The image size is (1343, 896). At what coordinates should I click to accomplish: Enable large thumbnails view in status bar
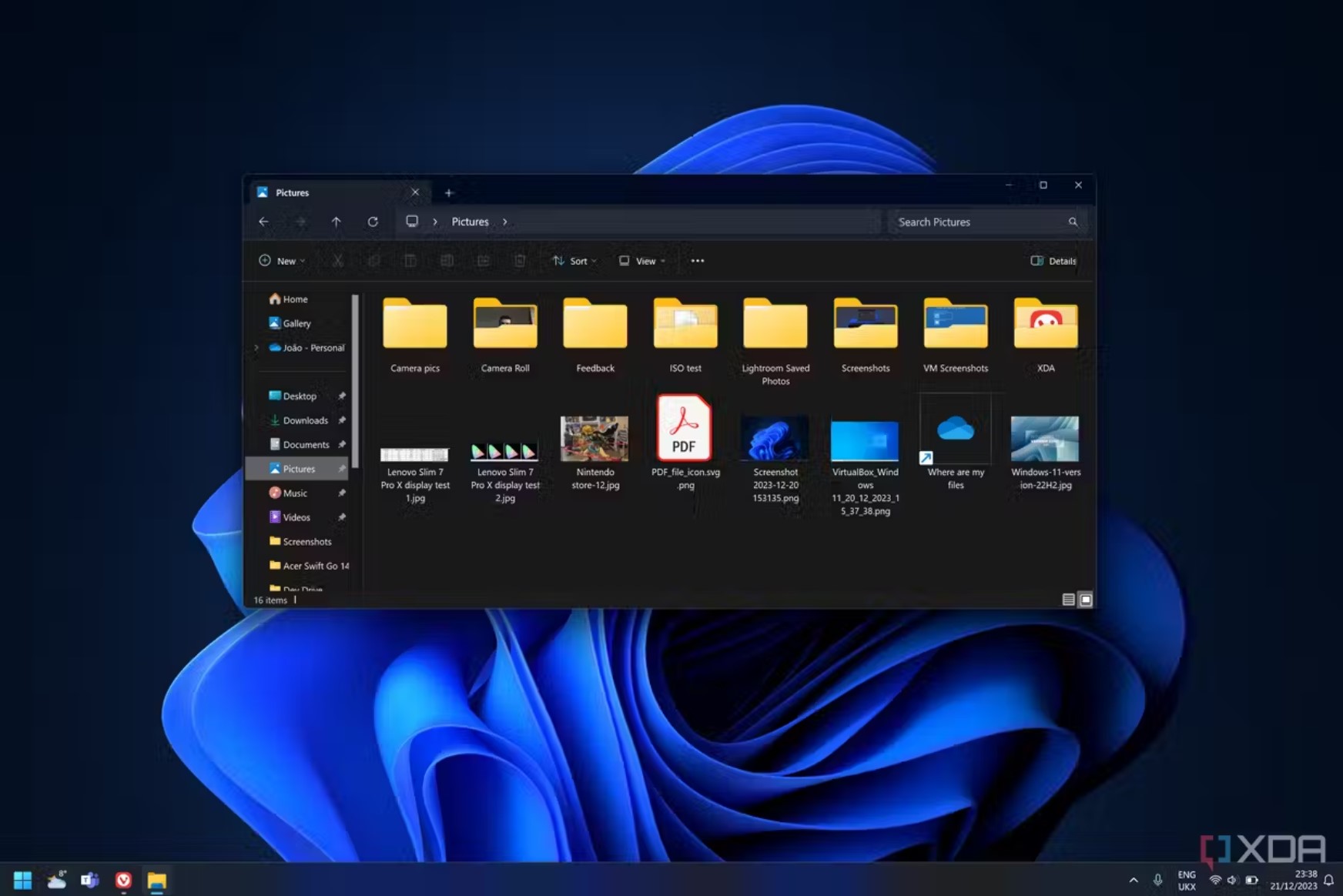(1086, 599)
